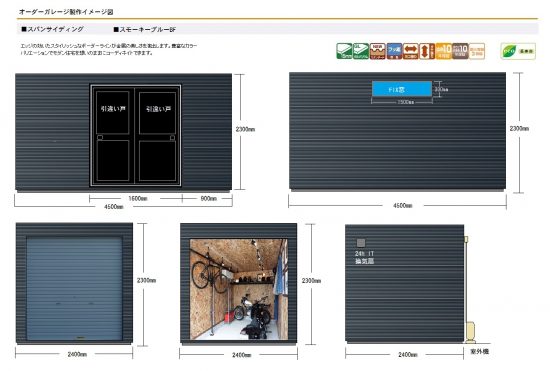Click the green eco leaf badge

(518, 51)
